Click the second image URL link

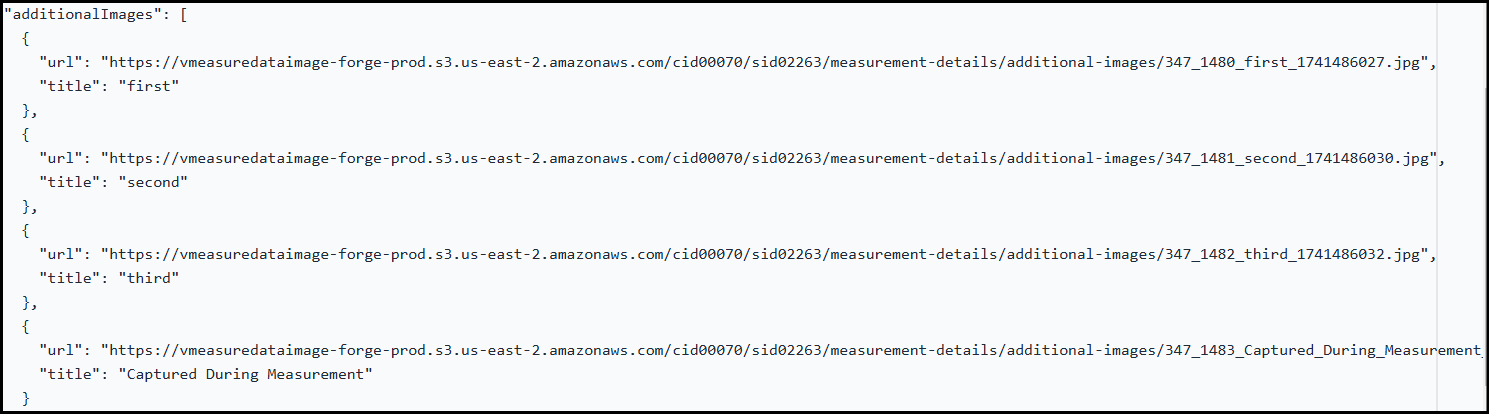(770, 158)
